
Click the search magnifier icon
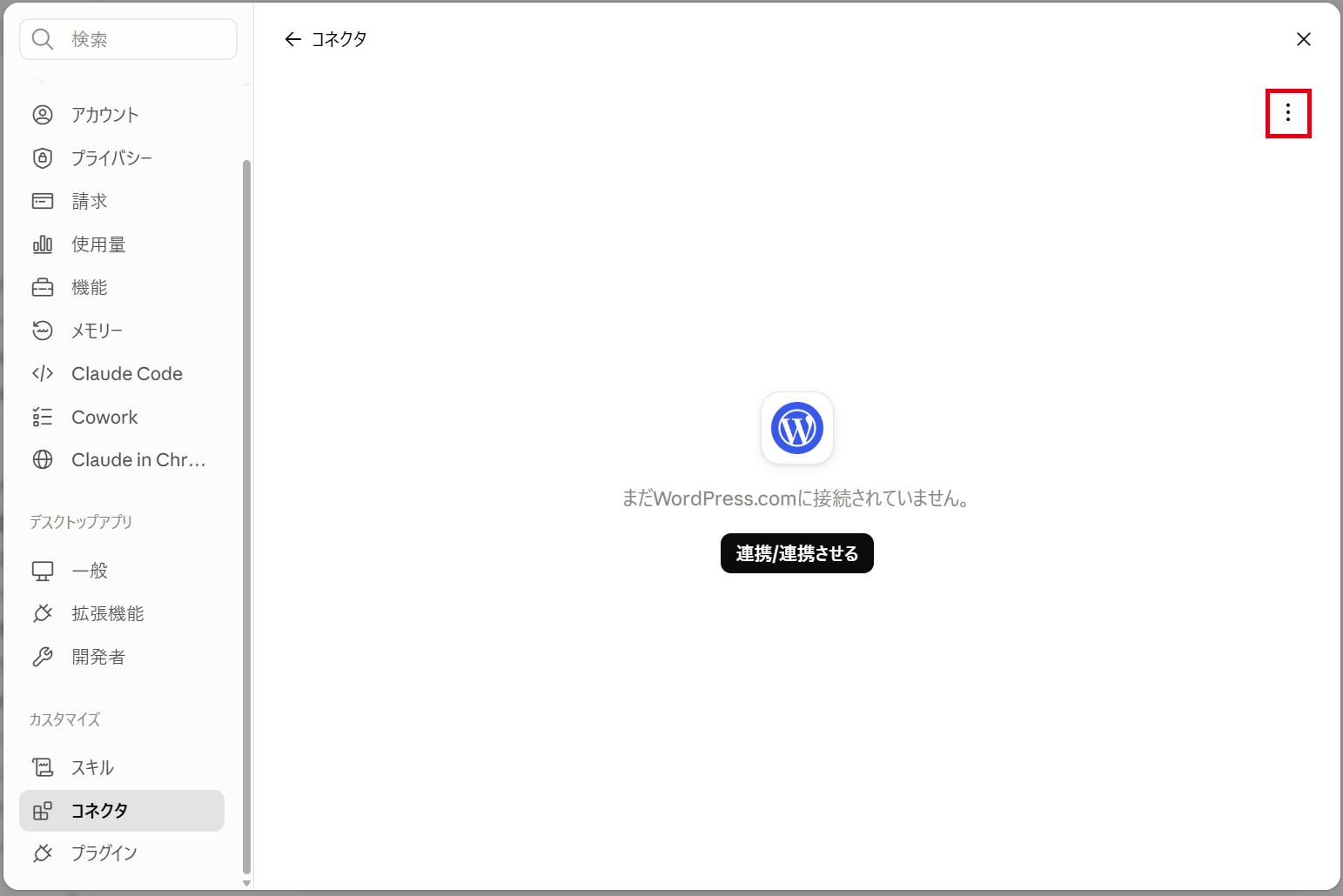point(43,39)
